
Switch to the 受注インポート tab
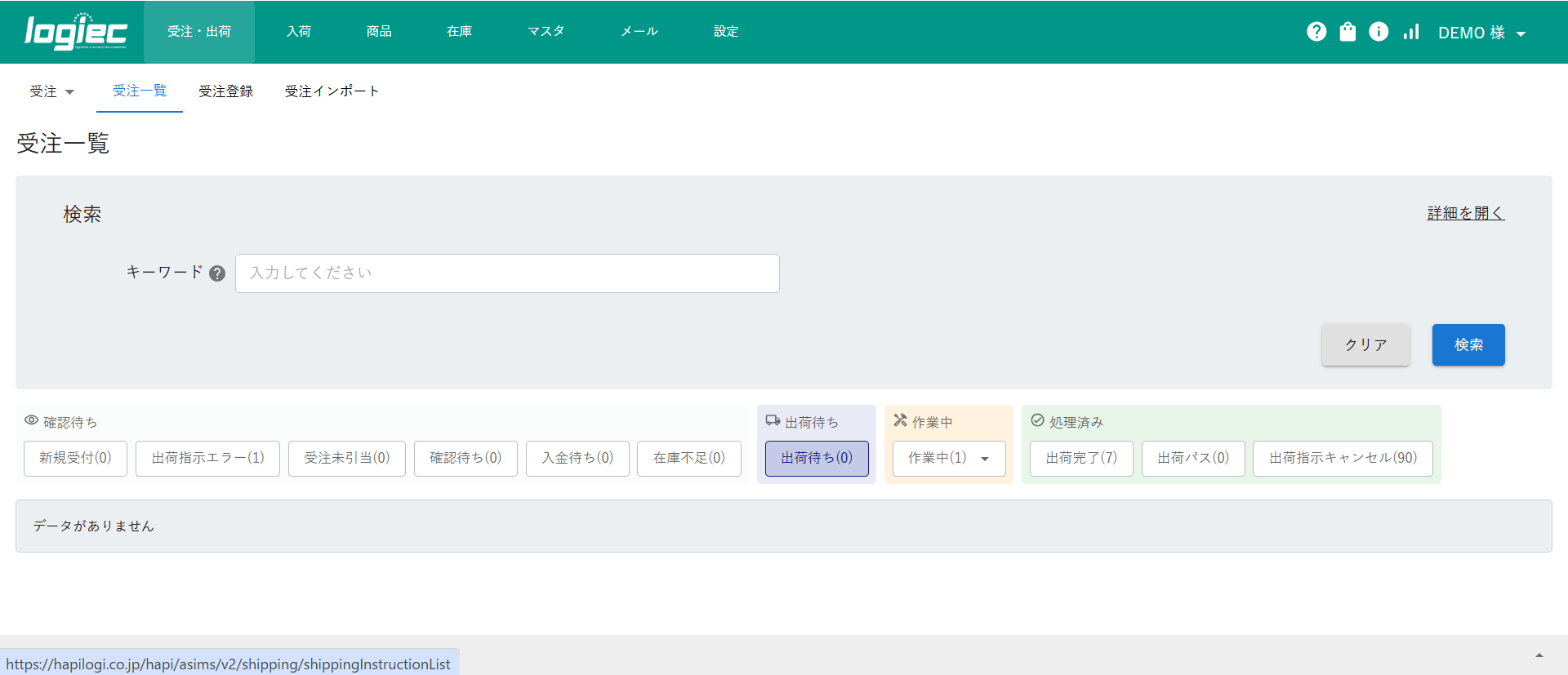click(332, 91)
